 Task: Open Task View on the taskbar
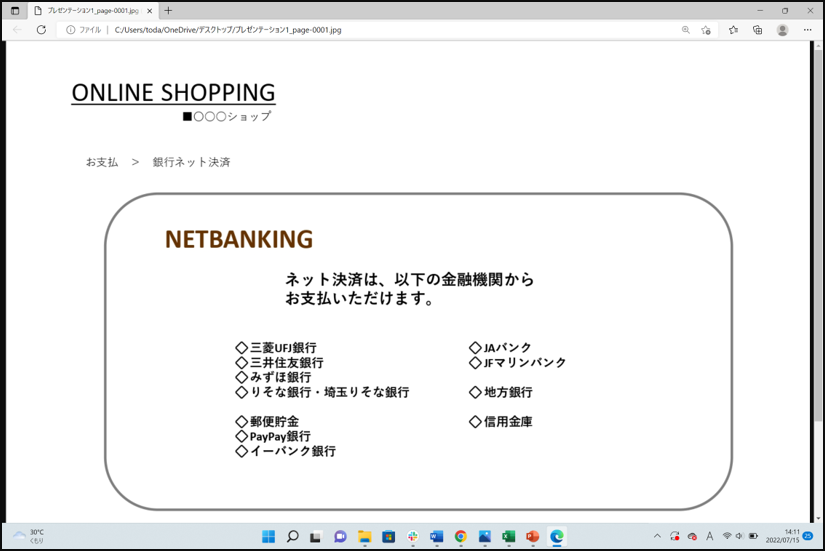pyautogui.click(x=316, y=536)
